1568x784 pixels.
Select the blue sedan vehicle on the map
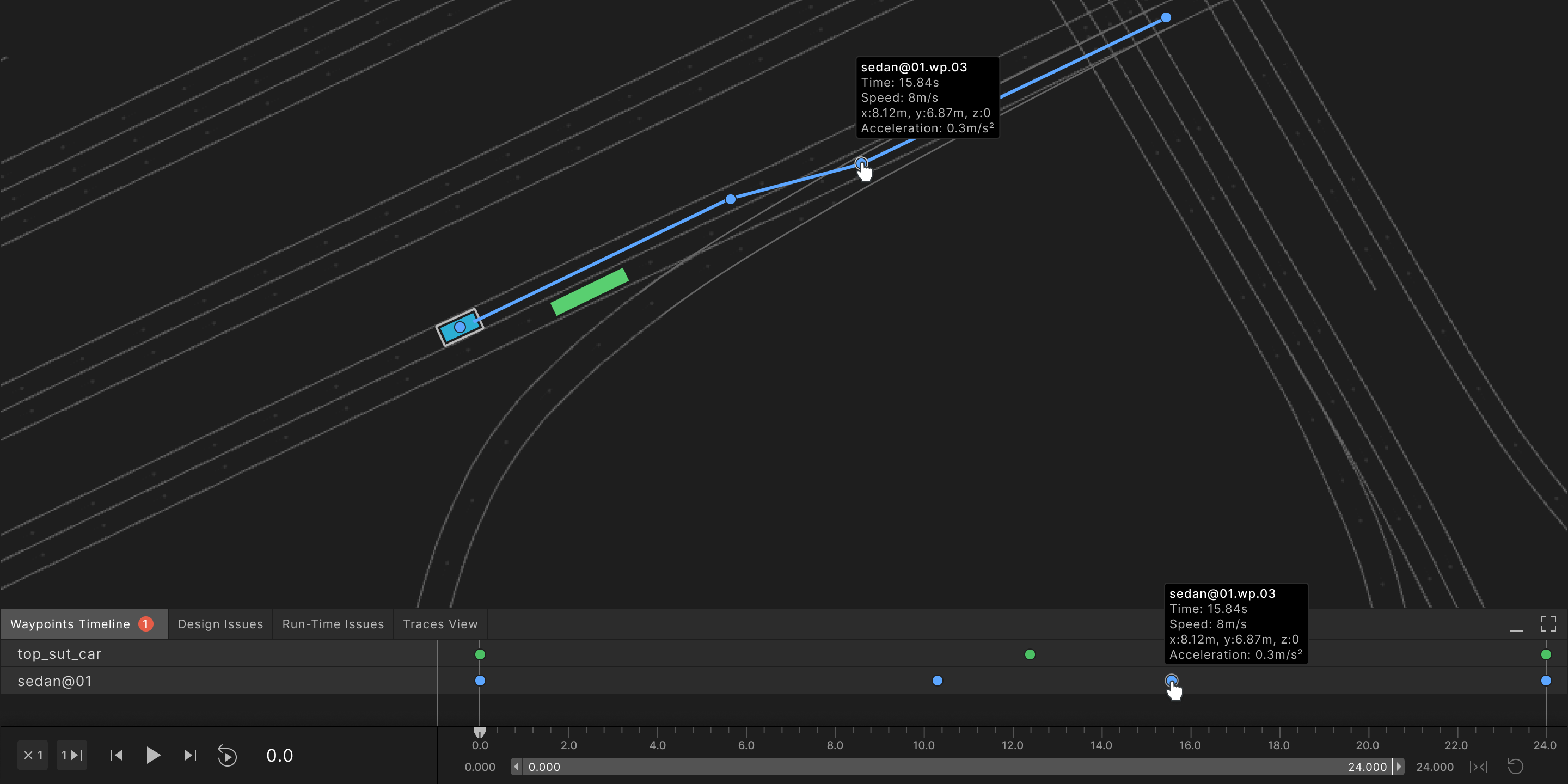click(460, 327)
